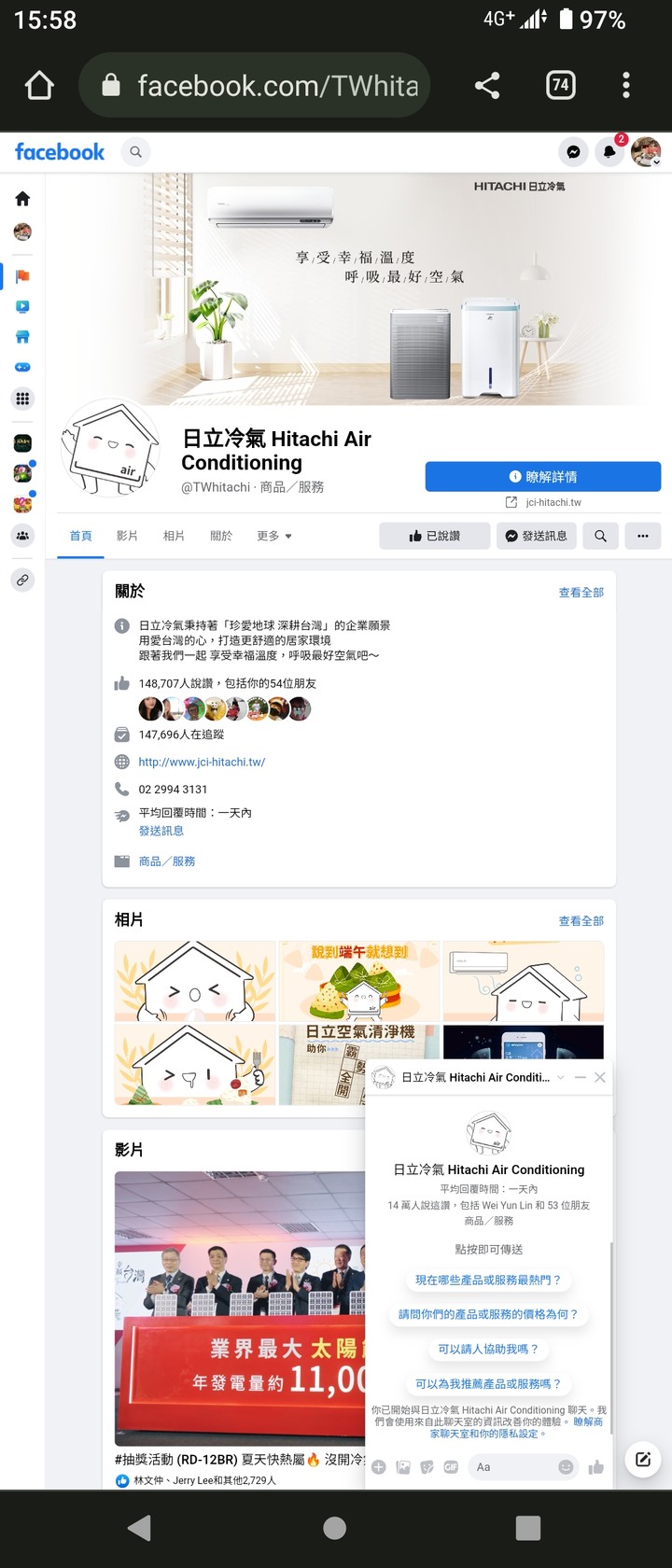Open the Chrome tab switcher showing 74
Viewport: 672px width, 1568px height.
(560, 86)
